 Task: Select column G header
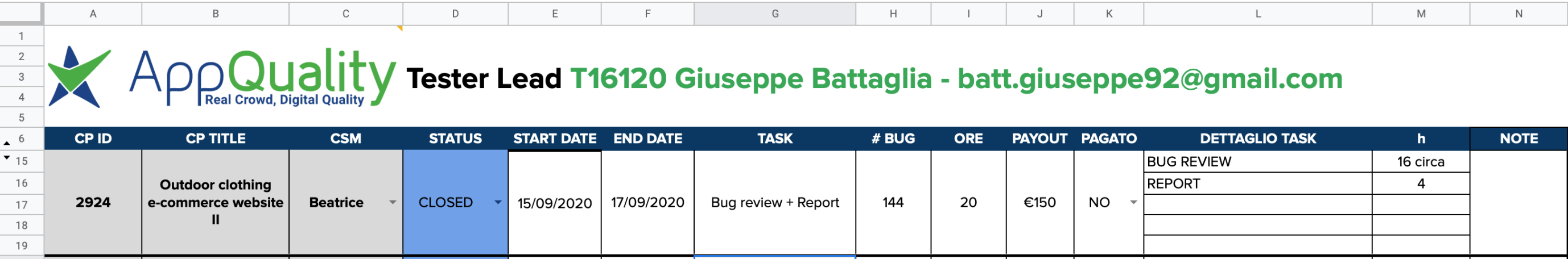(x=775, y=14)
